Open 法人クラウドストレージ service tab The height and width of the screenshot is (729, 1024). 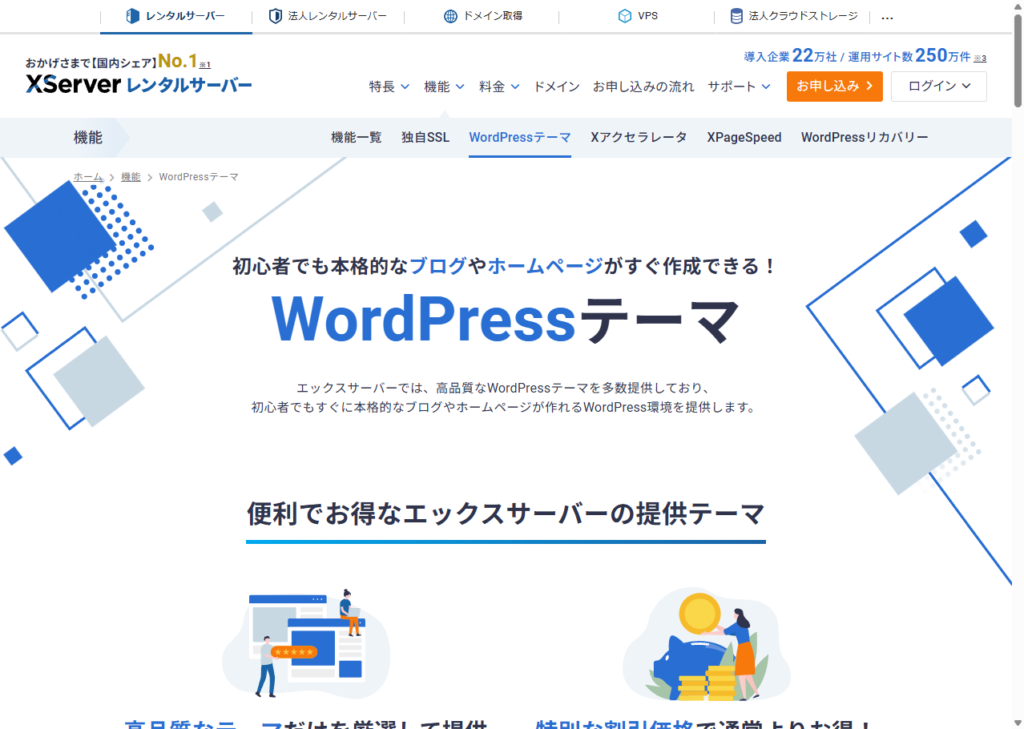tap(793, 16)
